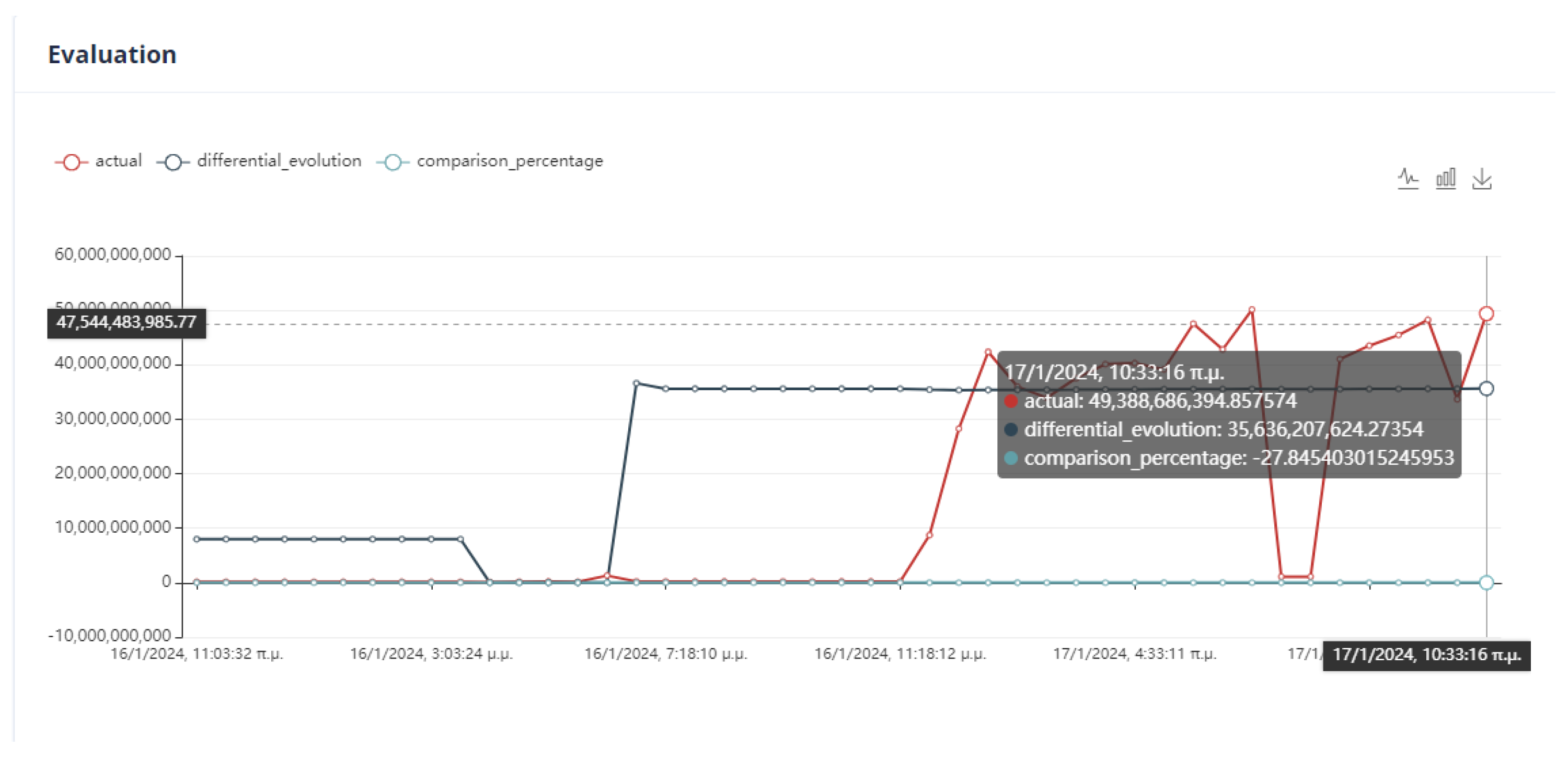Hide the differential_evolution series label
This screenshot has width=1568, height=760.
click(x=279, y=161)
